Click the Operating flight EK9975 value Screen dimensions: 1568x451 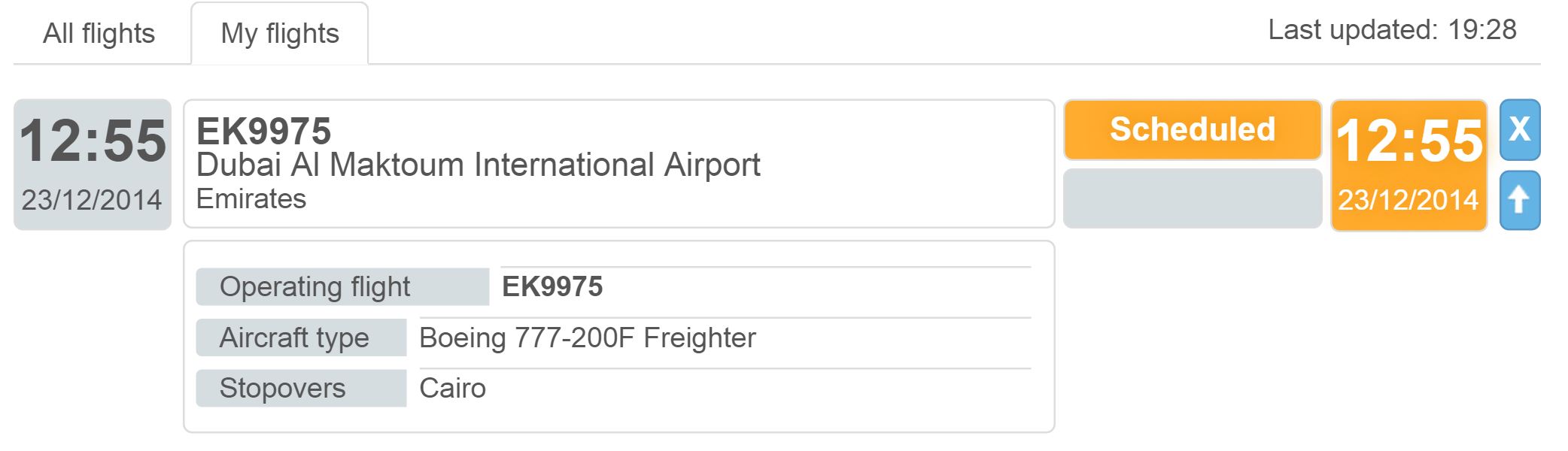[x=552, y=287]
